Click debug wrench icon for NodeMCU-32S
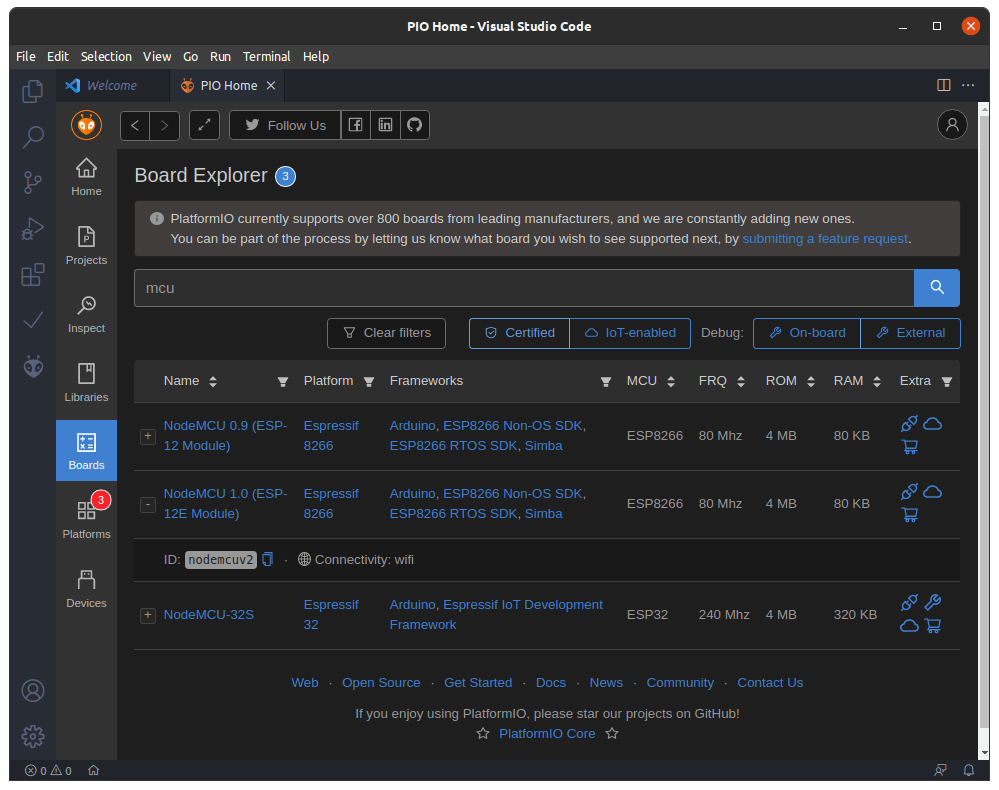The width and height of the screenshot is (999, 790). pos(933,602)
